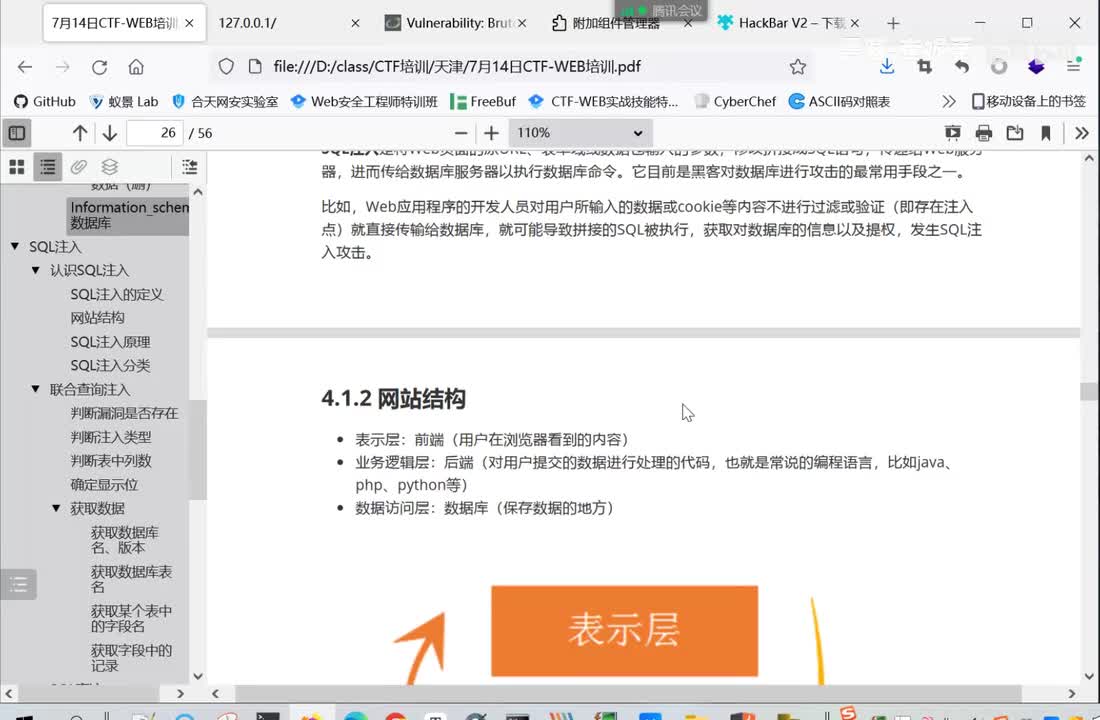Open outline entry SQL注入的定义
1100x720 pixels.
116,294
